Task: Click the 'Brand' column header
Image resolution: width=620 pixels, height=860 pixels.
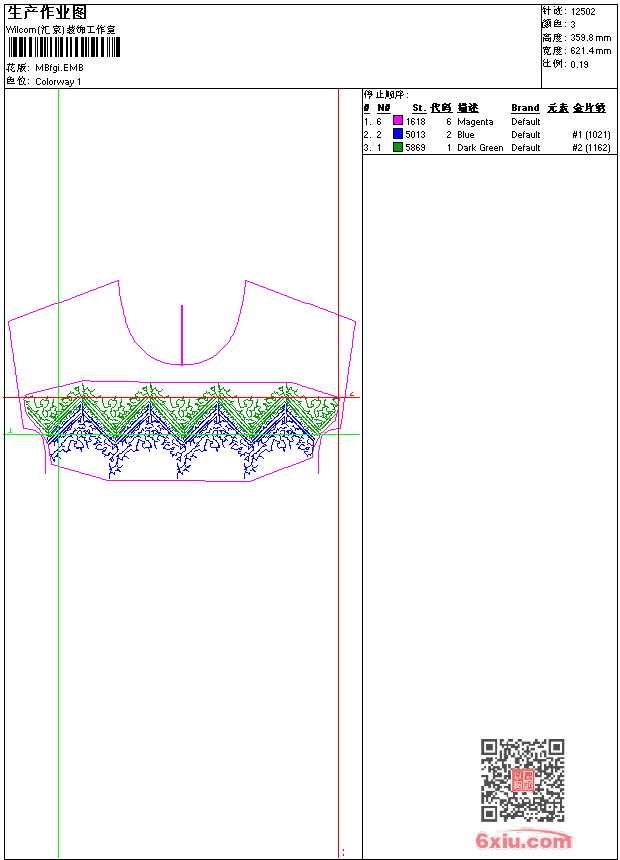Action: click(x=525, y=108)
